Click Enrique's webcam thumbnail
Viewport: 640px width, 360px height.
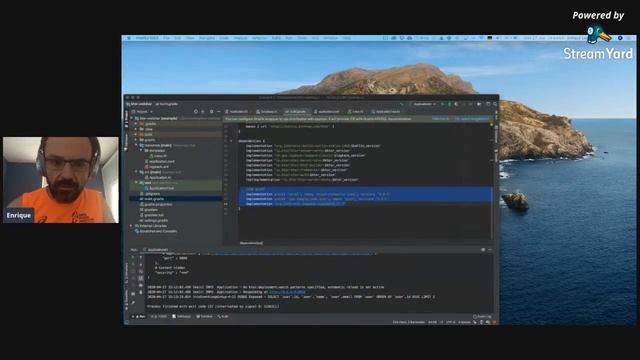click(61, 180)
